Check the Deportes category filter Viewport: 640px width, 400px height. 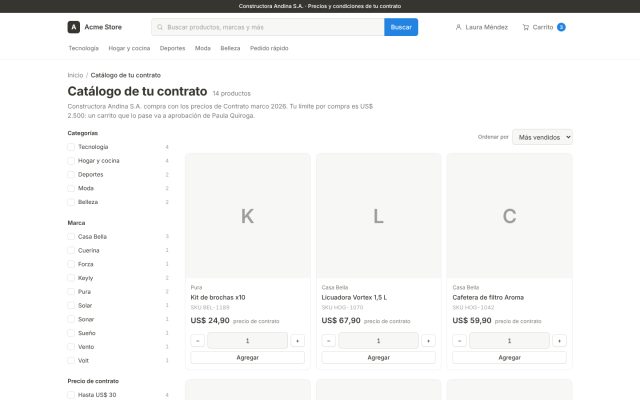click(x=71, y=174)
